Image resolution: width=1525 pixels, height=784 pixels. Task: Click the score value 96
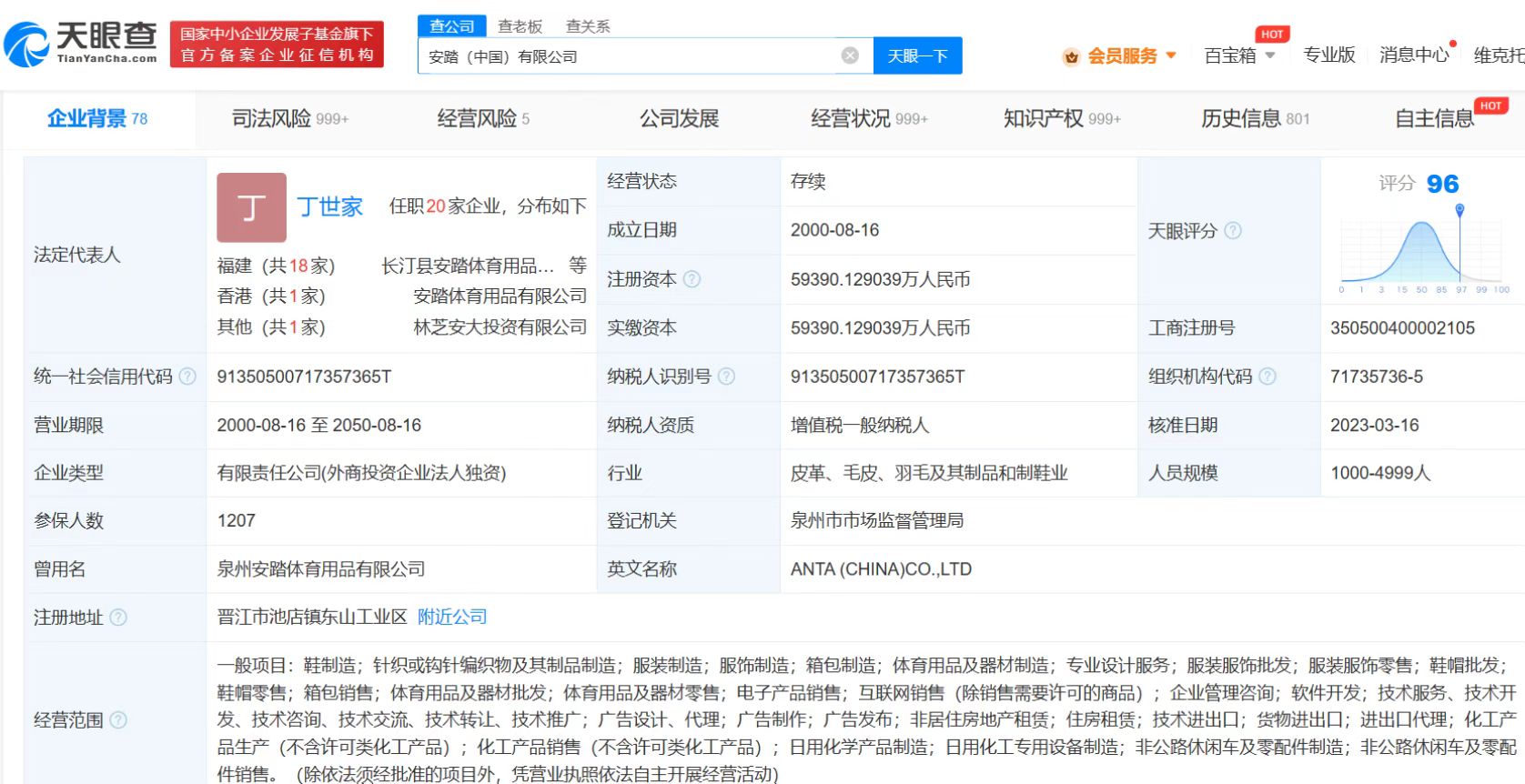[x=1442, y=184]
